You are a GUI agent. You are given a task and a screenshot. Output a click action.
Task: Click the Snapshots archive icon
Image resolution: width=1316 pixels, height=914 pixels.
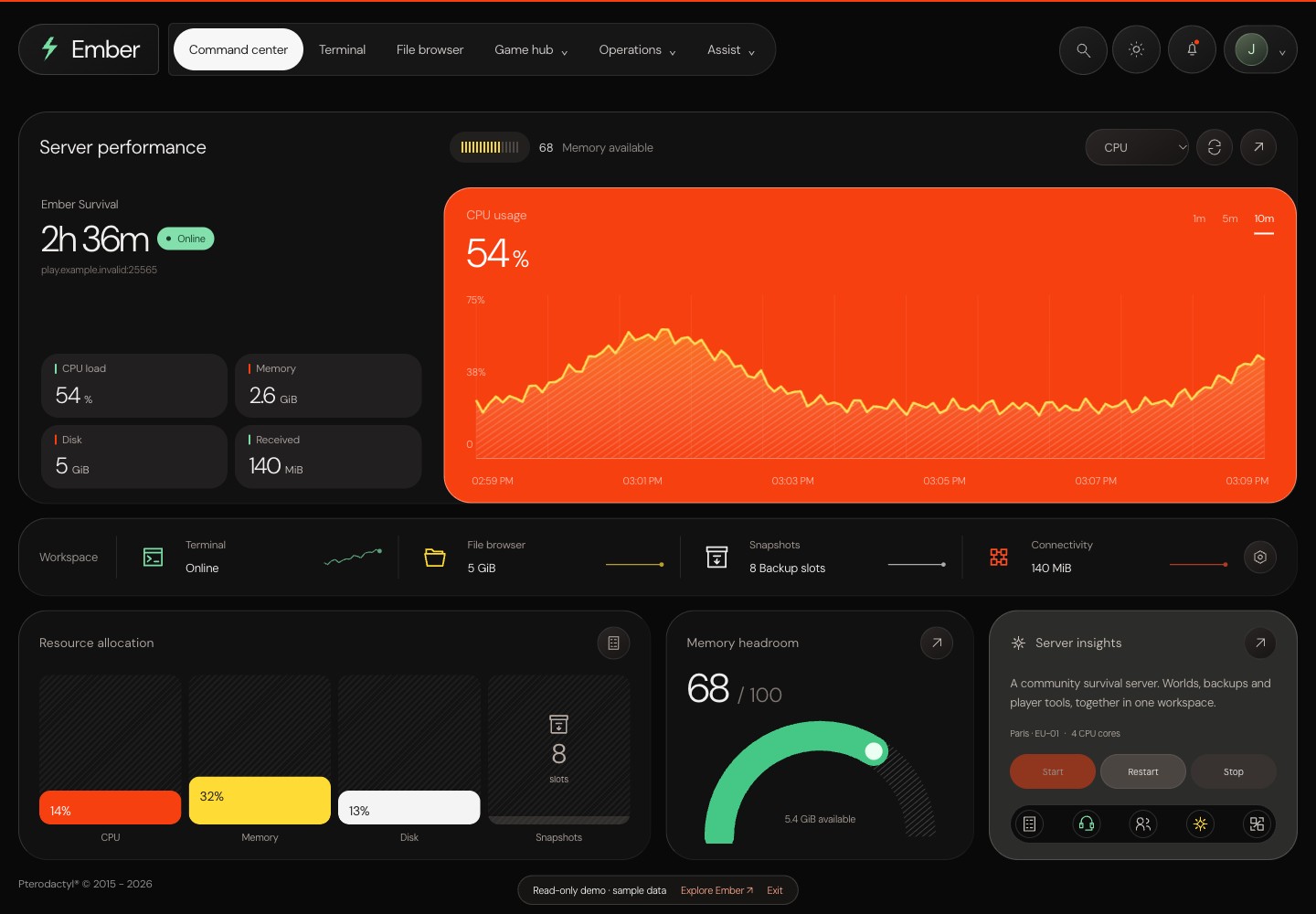tap(717, 557)
